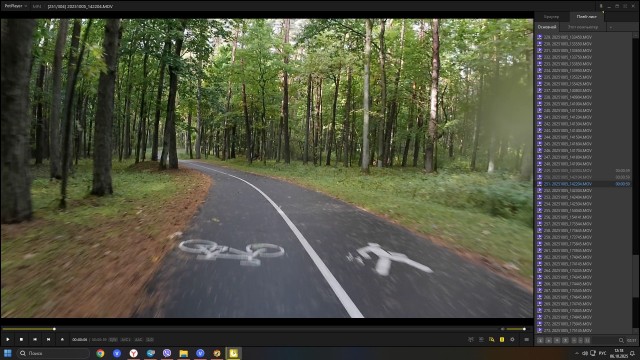Click the PotPlayer taskbar icon
Image resolution: width=640 pixels, height=360 pixels.
click(x=233, y=353)
